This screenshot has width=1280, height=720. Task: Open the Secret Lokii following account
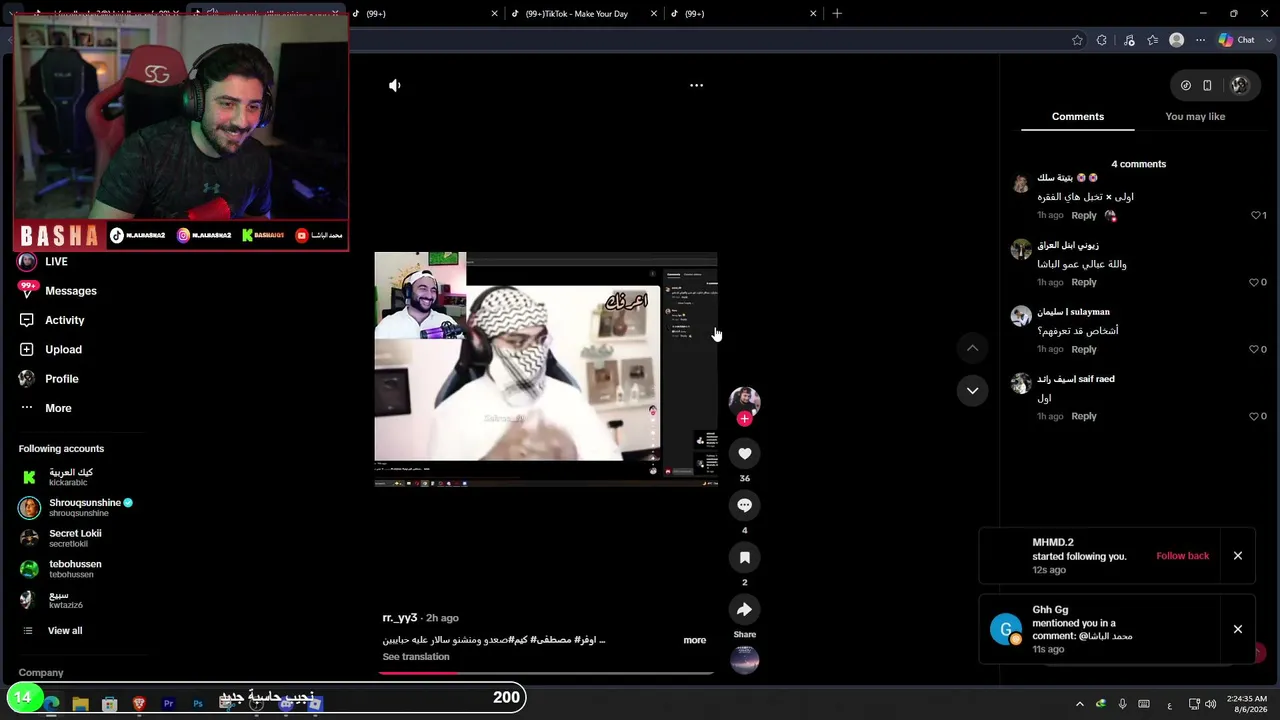62,538
